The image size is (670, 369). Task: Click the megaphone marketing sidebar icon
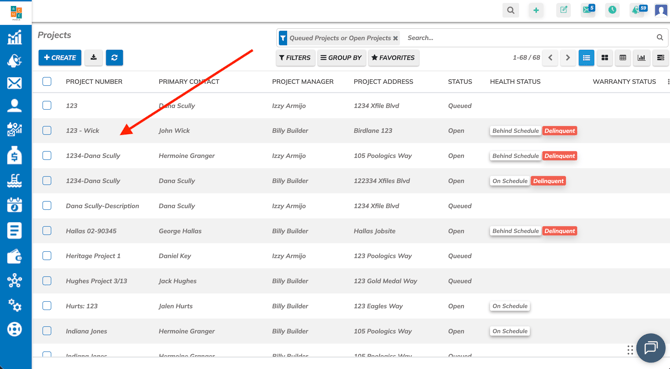15,61
